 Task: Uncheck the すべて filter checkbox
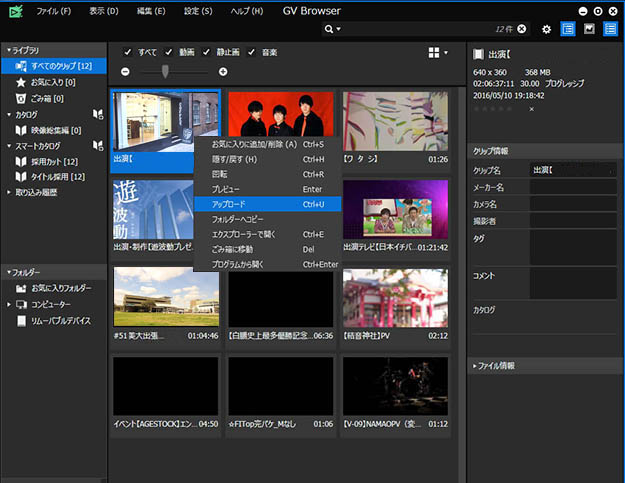tap(127, 52)
